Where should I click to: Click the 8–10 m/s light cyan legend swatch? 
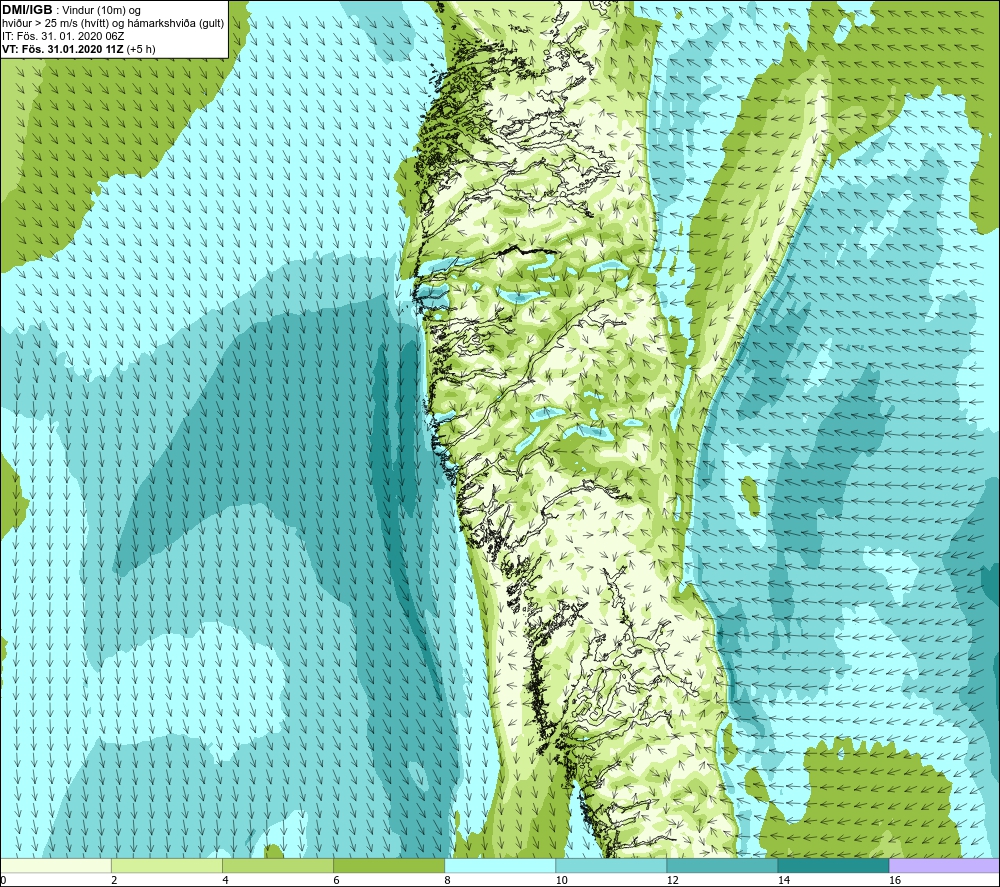(x=500, y=865)
